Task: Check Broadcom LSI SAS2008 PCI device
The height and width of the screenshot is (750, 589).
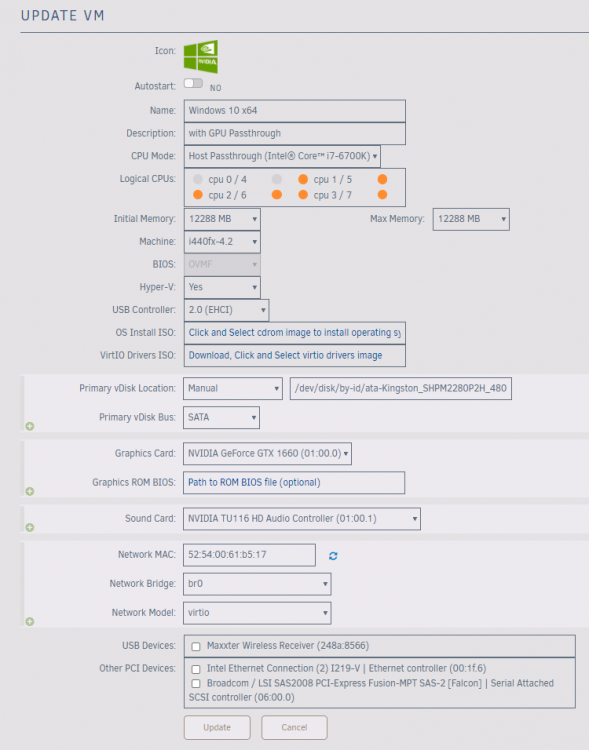Action: click(196, 684)
